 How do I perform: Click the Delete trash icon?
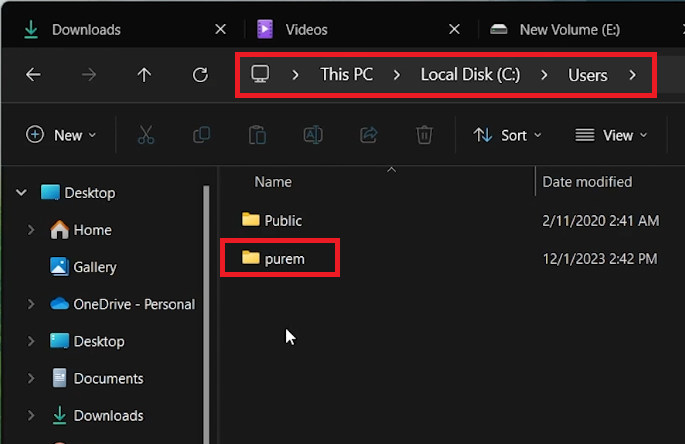(x=424, y=135)
